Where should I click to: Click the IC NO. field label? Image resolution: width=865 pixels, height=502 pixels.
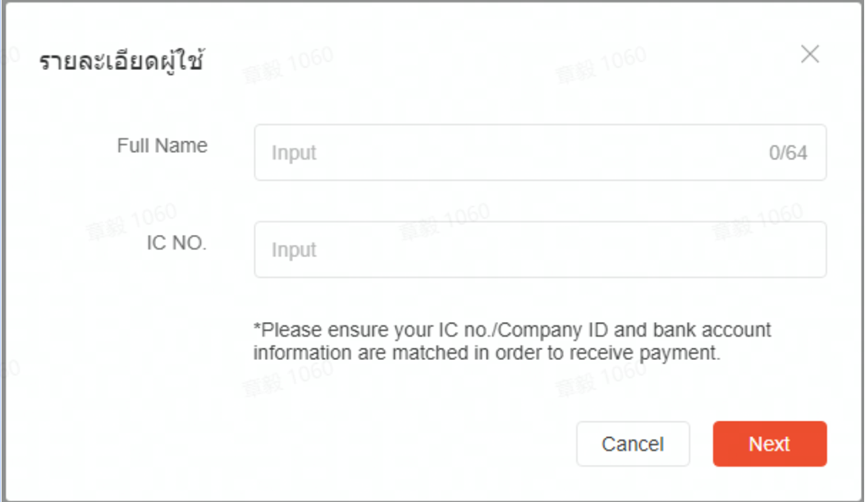(x=176, y=242)
